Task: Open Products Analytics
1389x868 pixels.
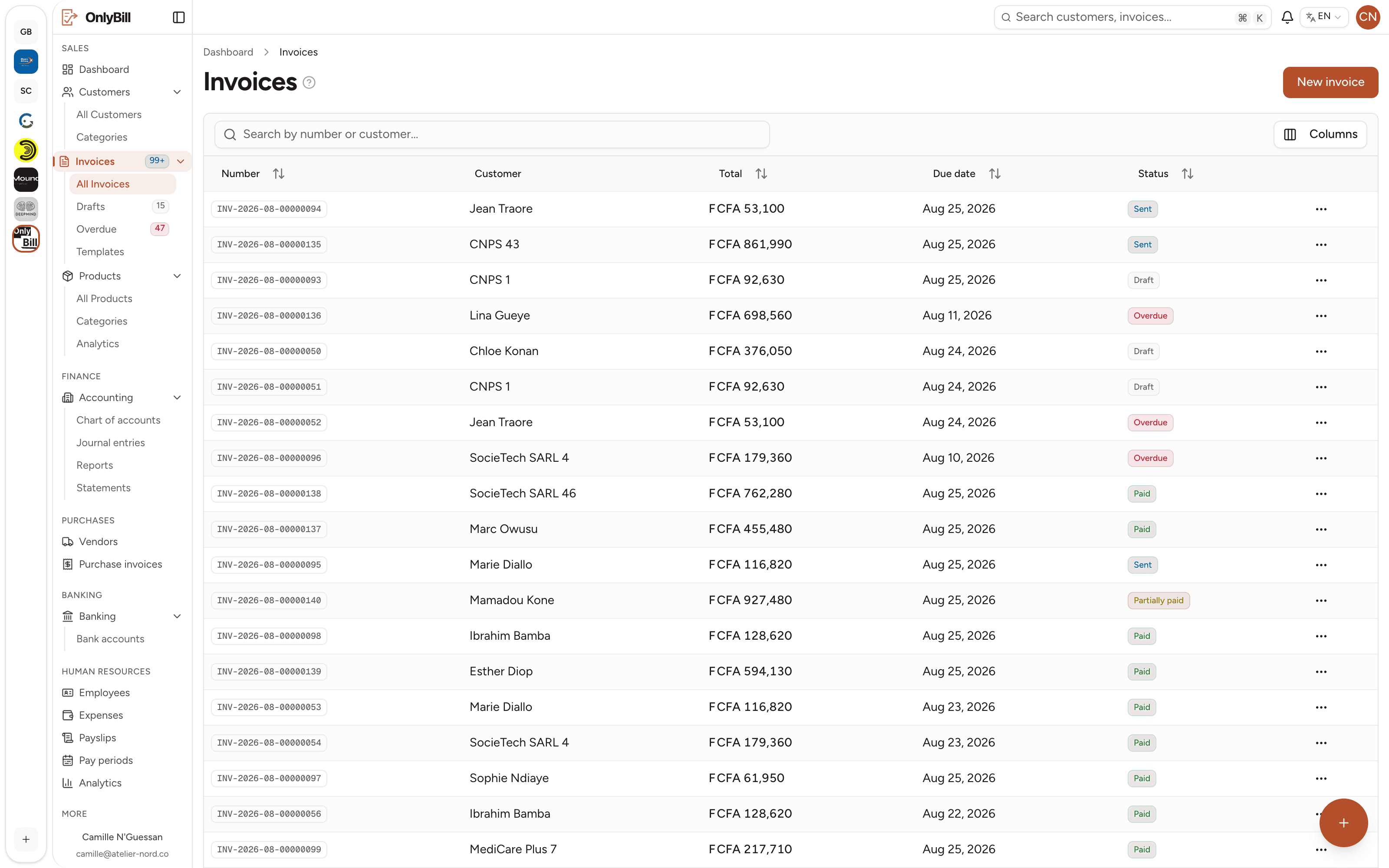Action: 98,344
